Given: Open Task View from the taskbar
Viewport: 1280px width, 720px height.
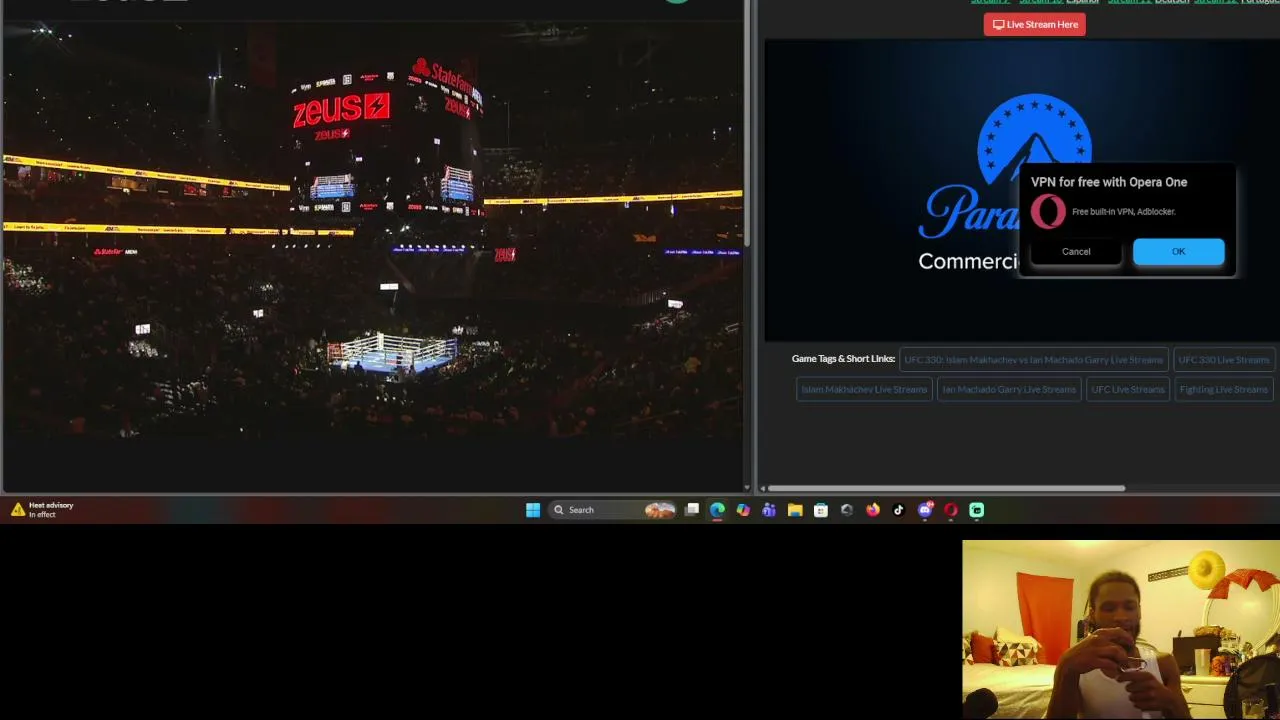Looking at the screenshot, I should [x=692, y=510].
